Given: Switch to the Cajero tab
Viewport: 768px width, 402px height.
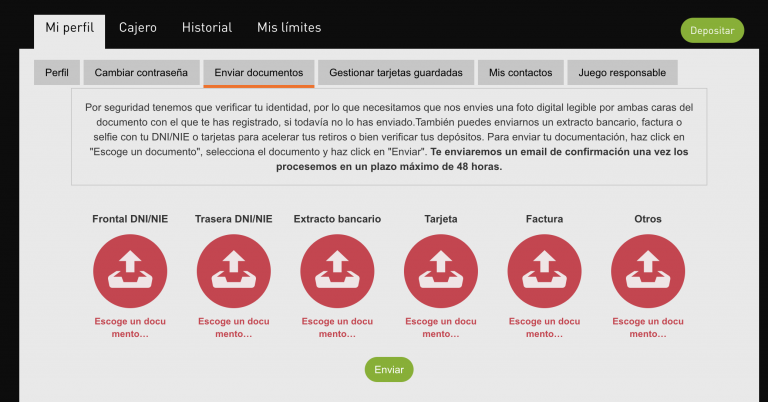Looking at the screenshot, I should (x=138, y=28).
